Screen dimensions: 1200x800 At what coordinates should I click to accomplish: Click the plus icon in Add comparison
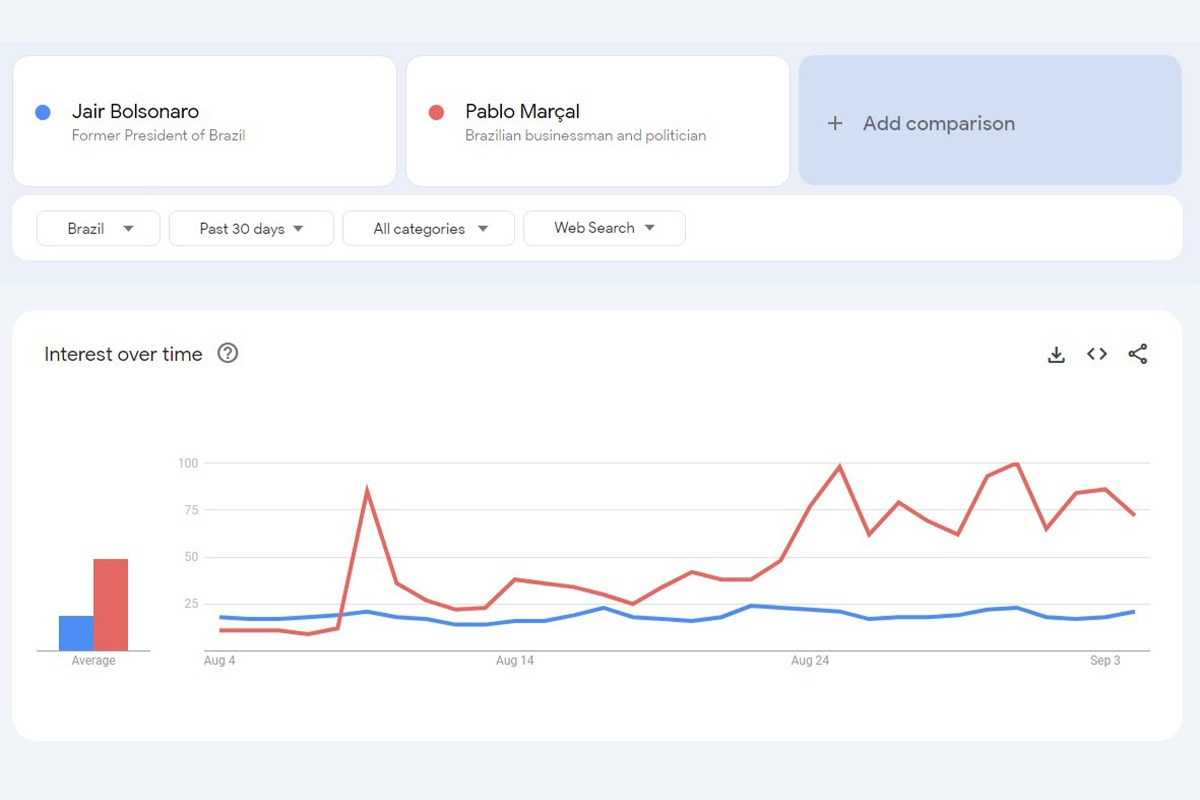pyautogui.click(x=835, y=124)
